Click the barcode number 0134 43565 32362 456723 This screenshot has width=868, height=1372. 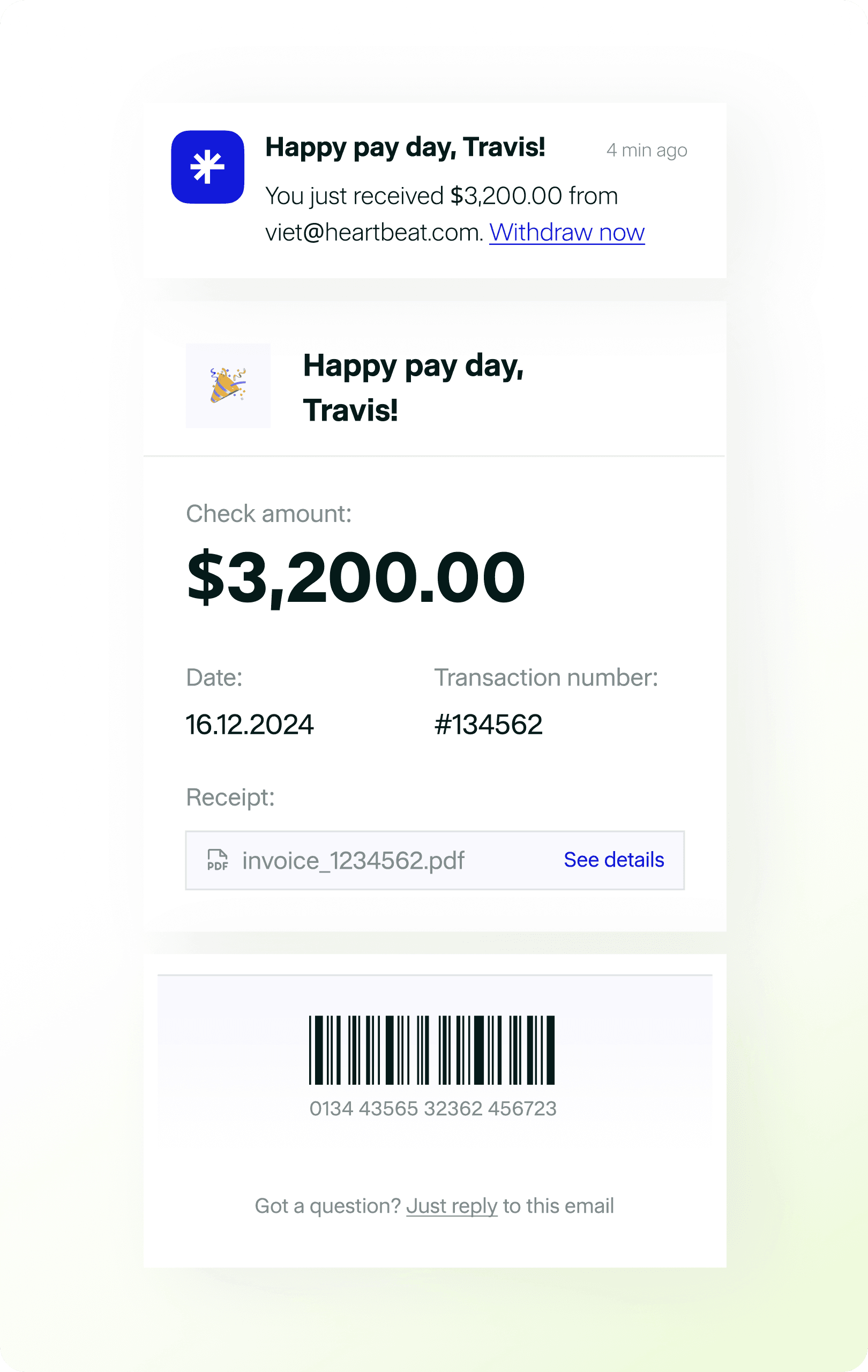[x=433, y=1108]
